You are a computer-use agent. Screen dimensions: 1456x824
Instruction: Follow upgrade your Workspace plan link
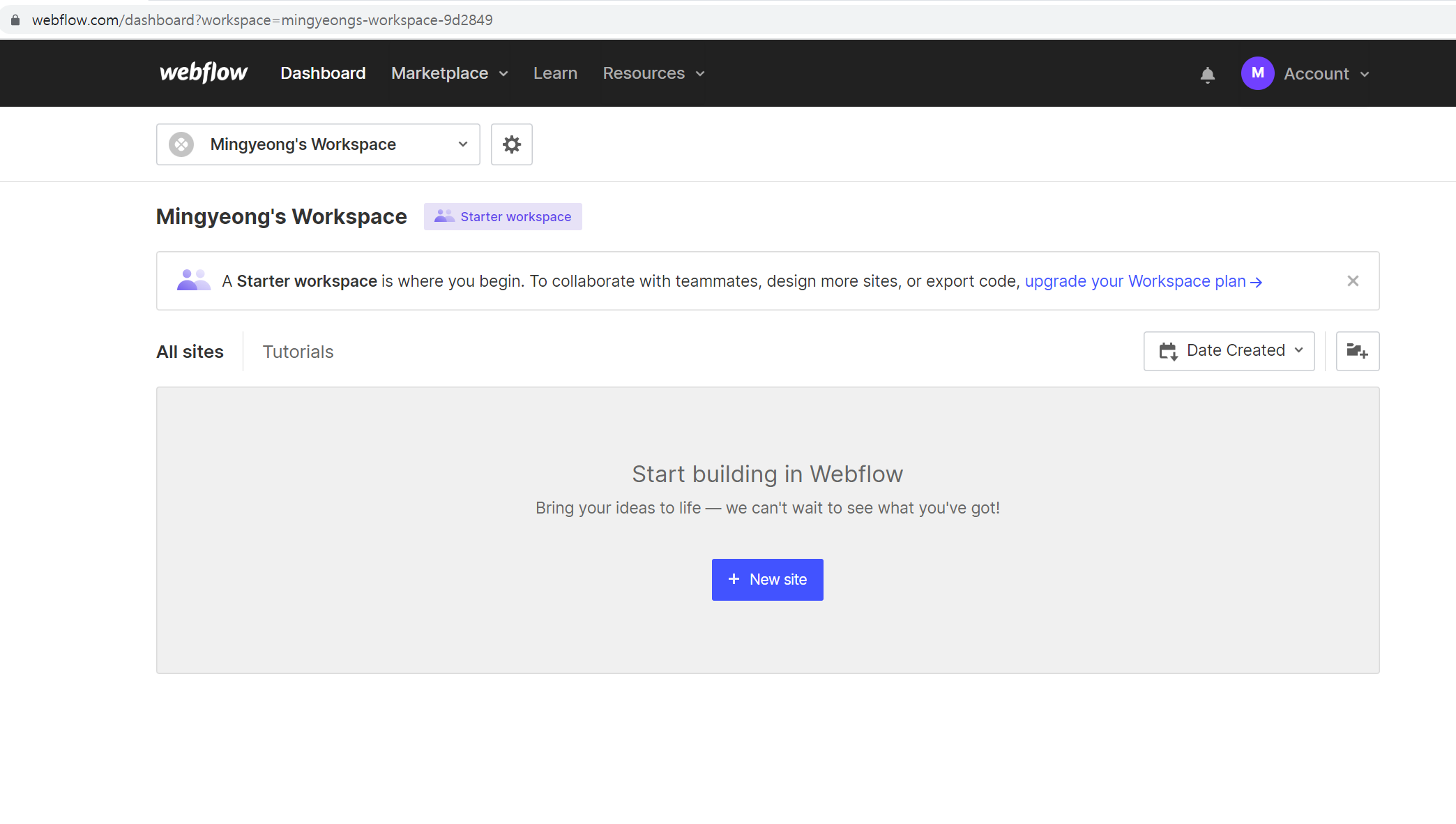pos(1144,281)
